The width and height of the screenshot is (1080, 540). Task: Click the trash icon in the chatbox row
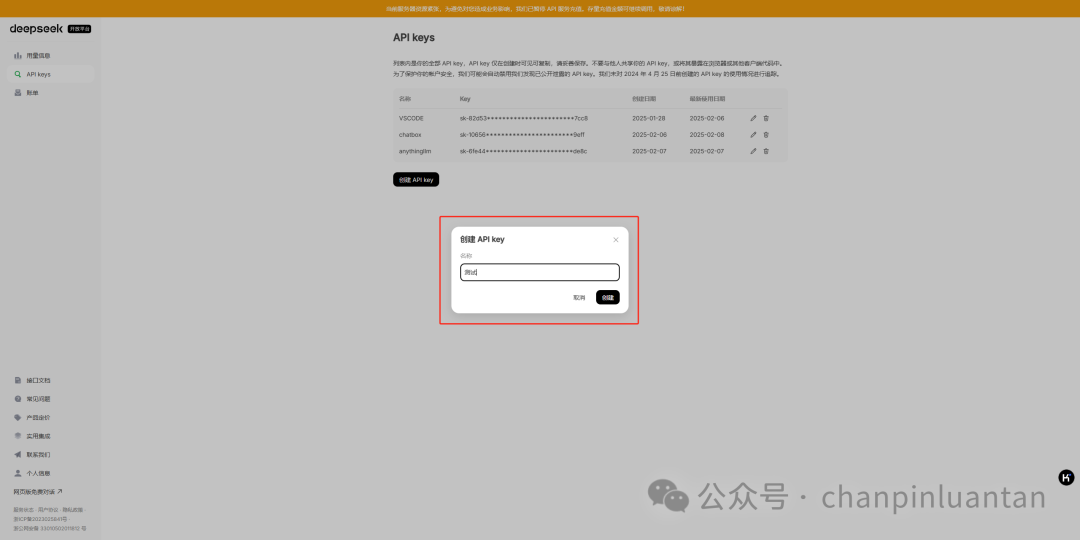coord(766,134)
